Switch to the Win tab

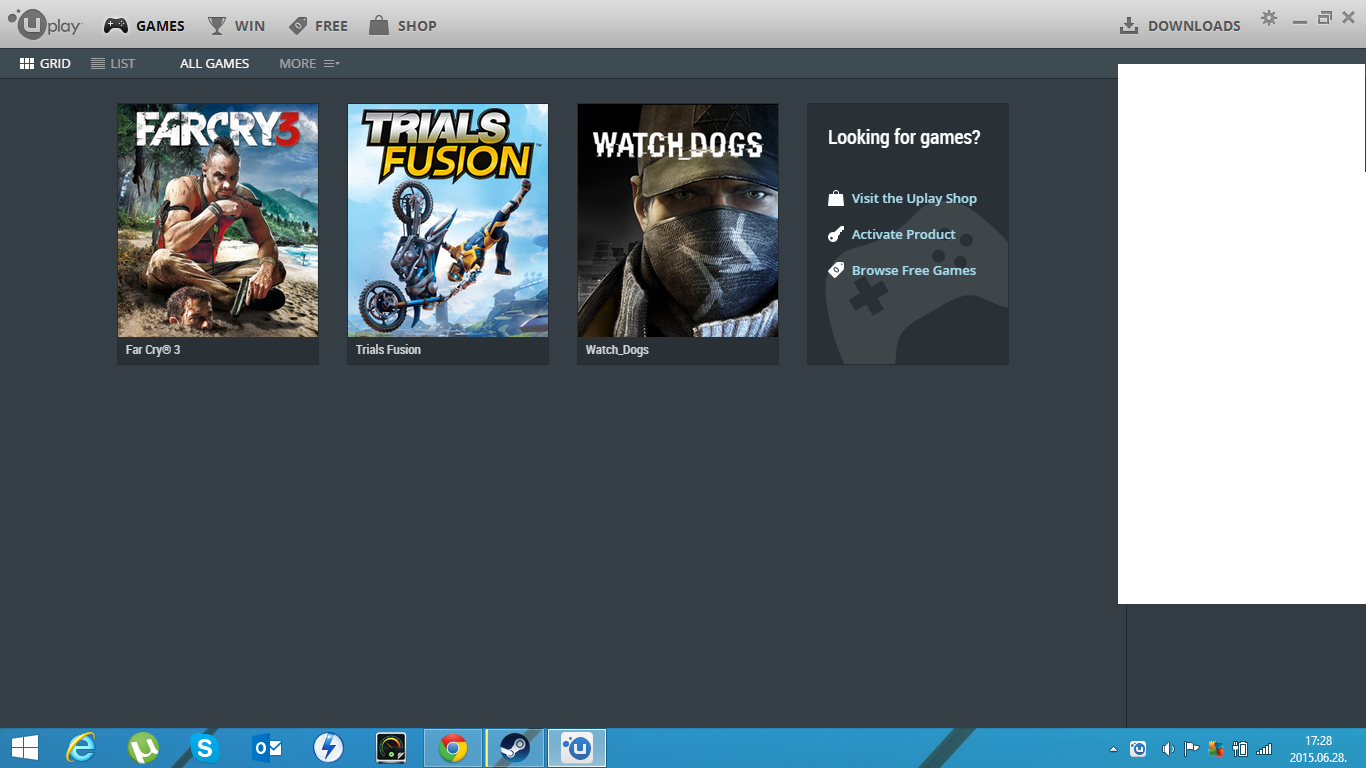[x=236, y=26]
